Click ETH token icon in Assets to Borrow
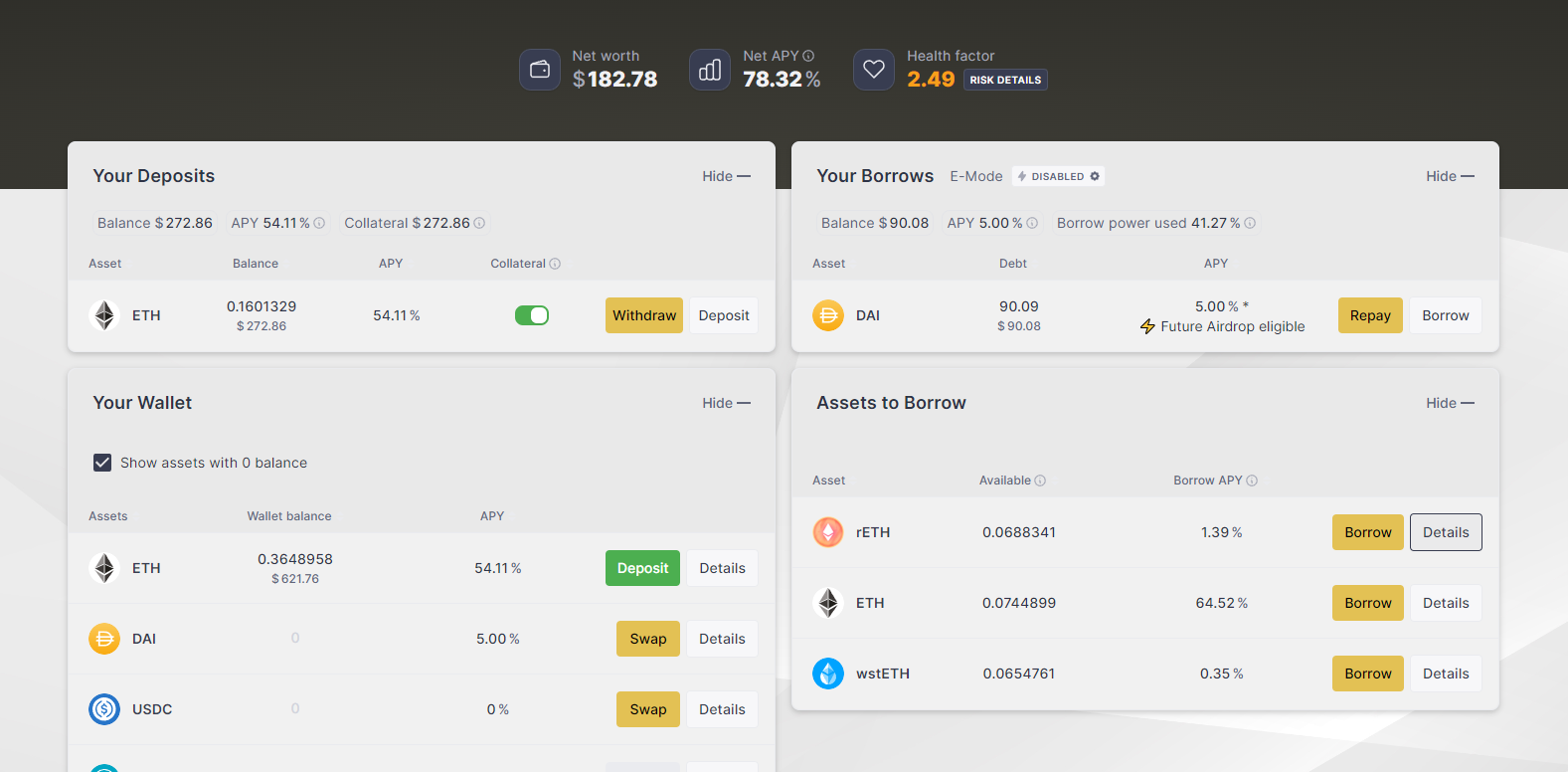The image size is (1568, 772). (828, 603)
